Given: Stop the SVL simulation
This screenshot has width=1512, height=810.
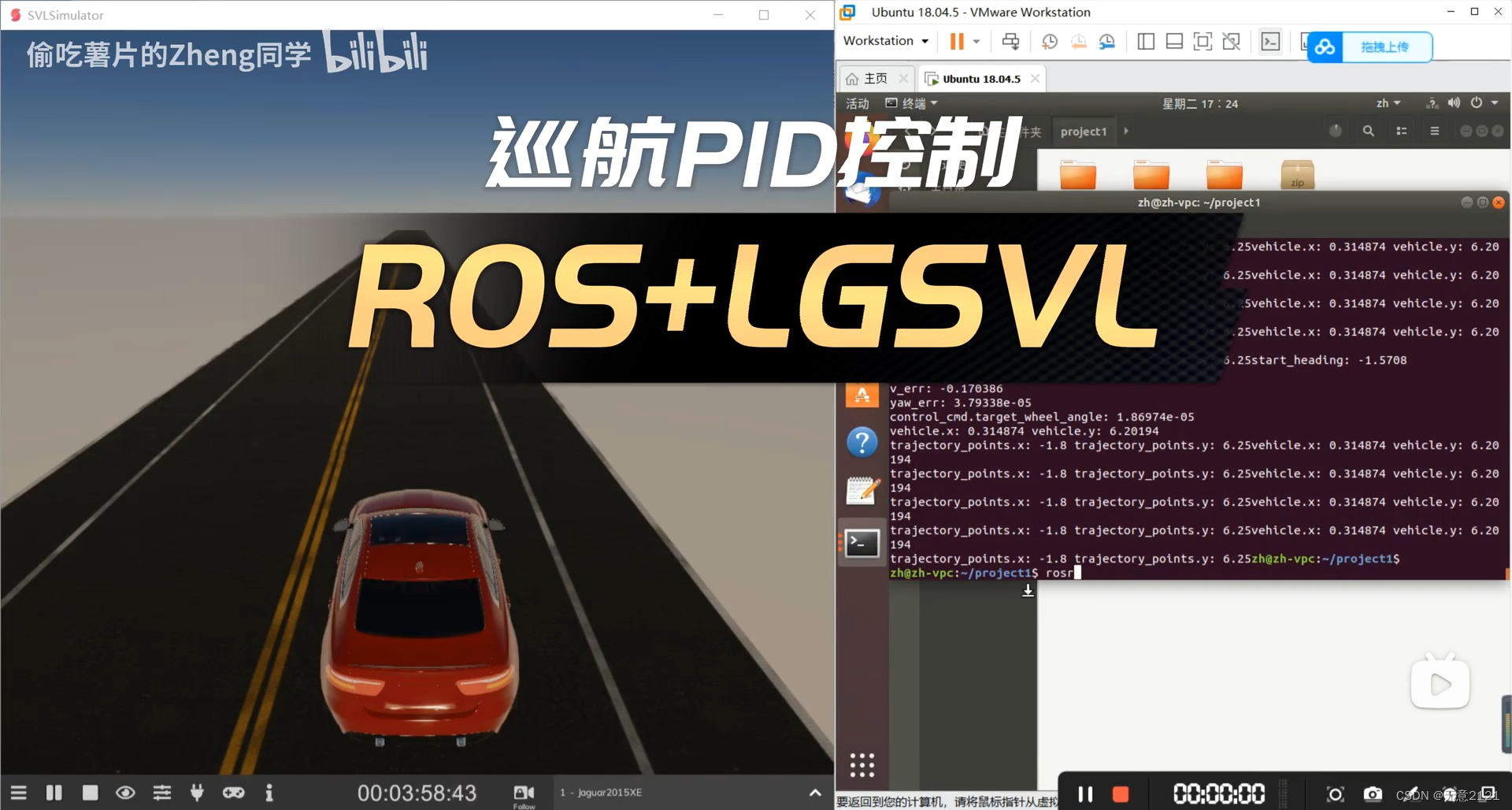Looking at the screenshot, I should (91, 793).
